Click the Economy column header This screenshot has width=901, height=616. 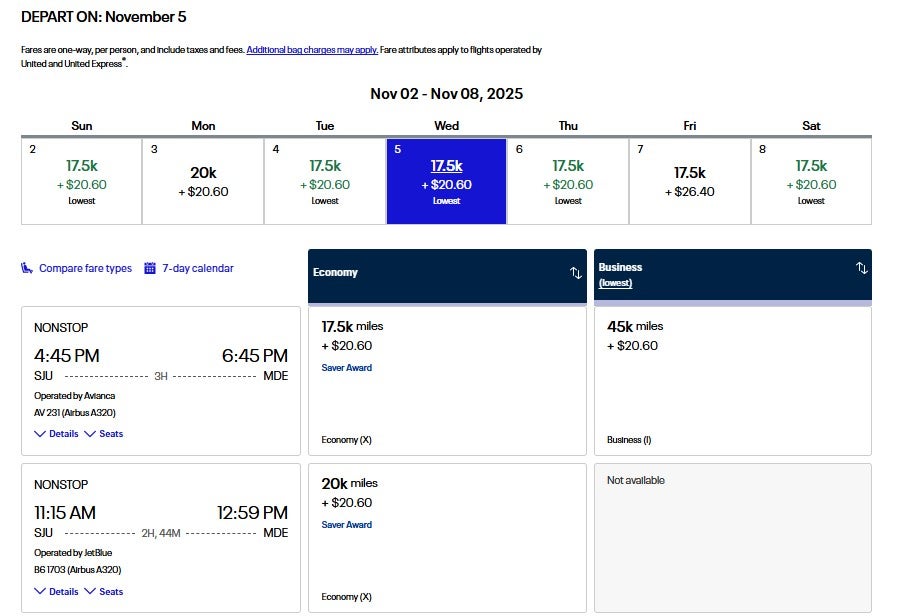click(447, 276)
